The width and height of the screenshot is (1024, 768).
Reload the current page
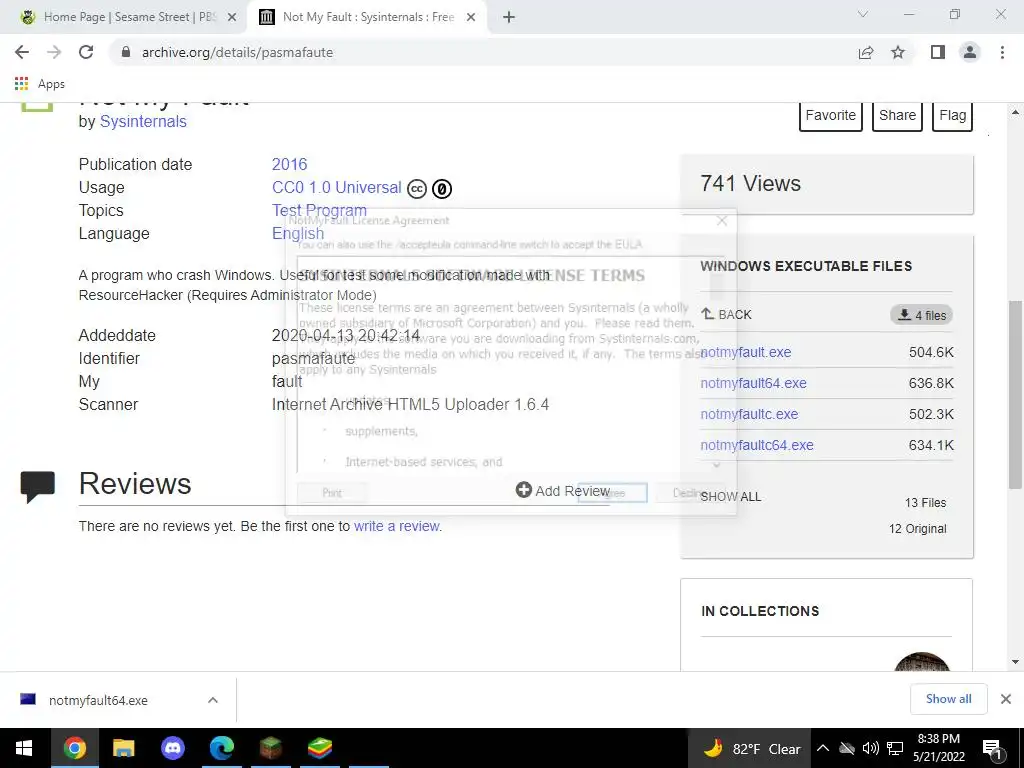86,52
